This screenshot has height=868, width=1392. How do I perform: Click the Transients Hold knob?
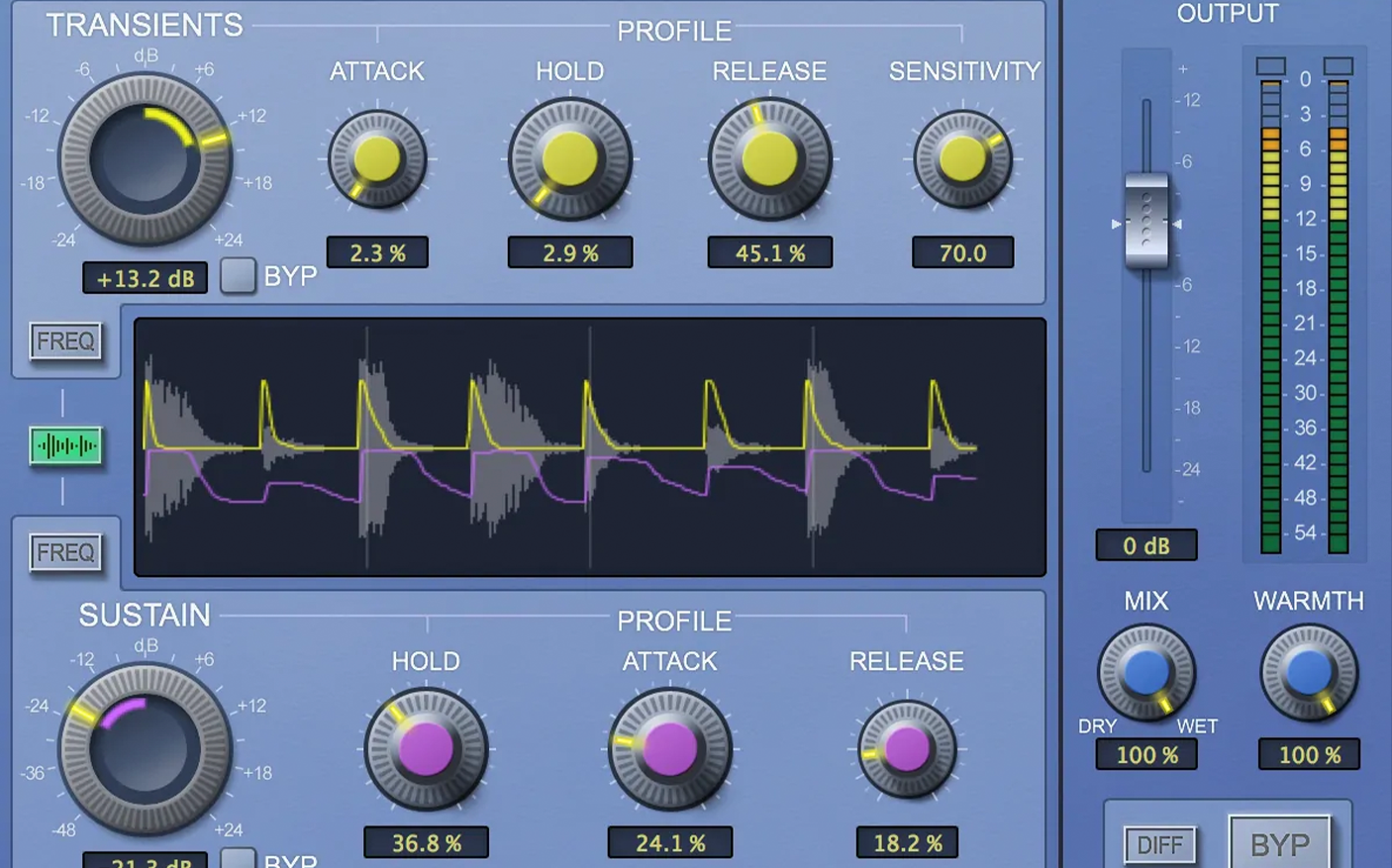(x=570, y=158)
